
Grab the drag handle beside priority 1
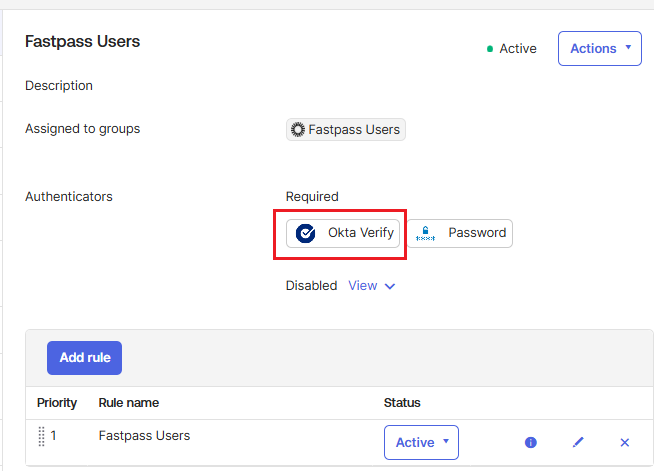42,436
